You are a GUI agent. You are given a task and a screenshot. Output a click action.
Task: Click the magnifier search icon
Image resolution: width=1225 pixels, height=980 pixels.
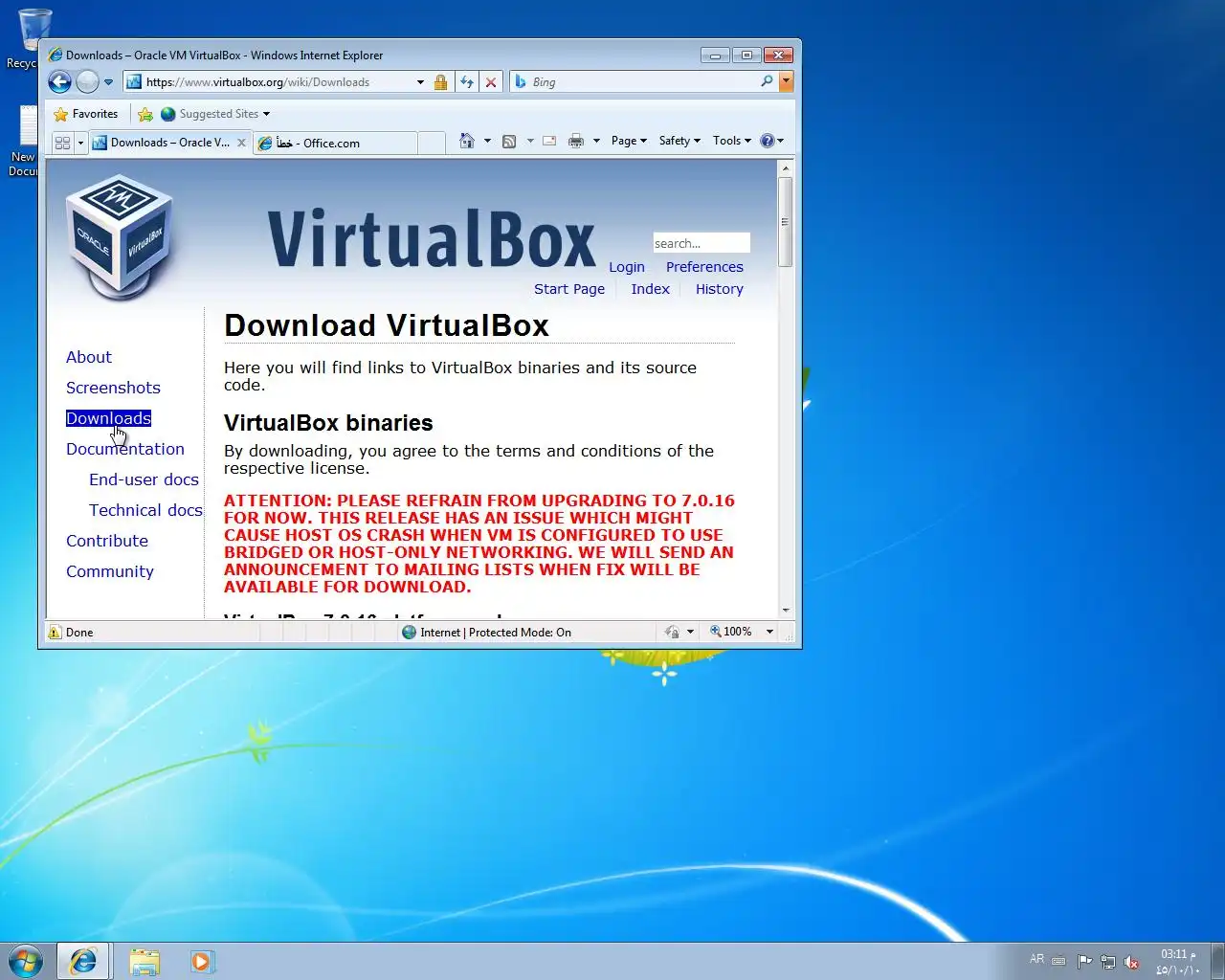coord(767,82)
